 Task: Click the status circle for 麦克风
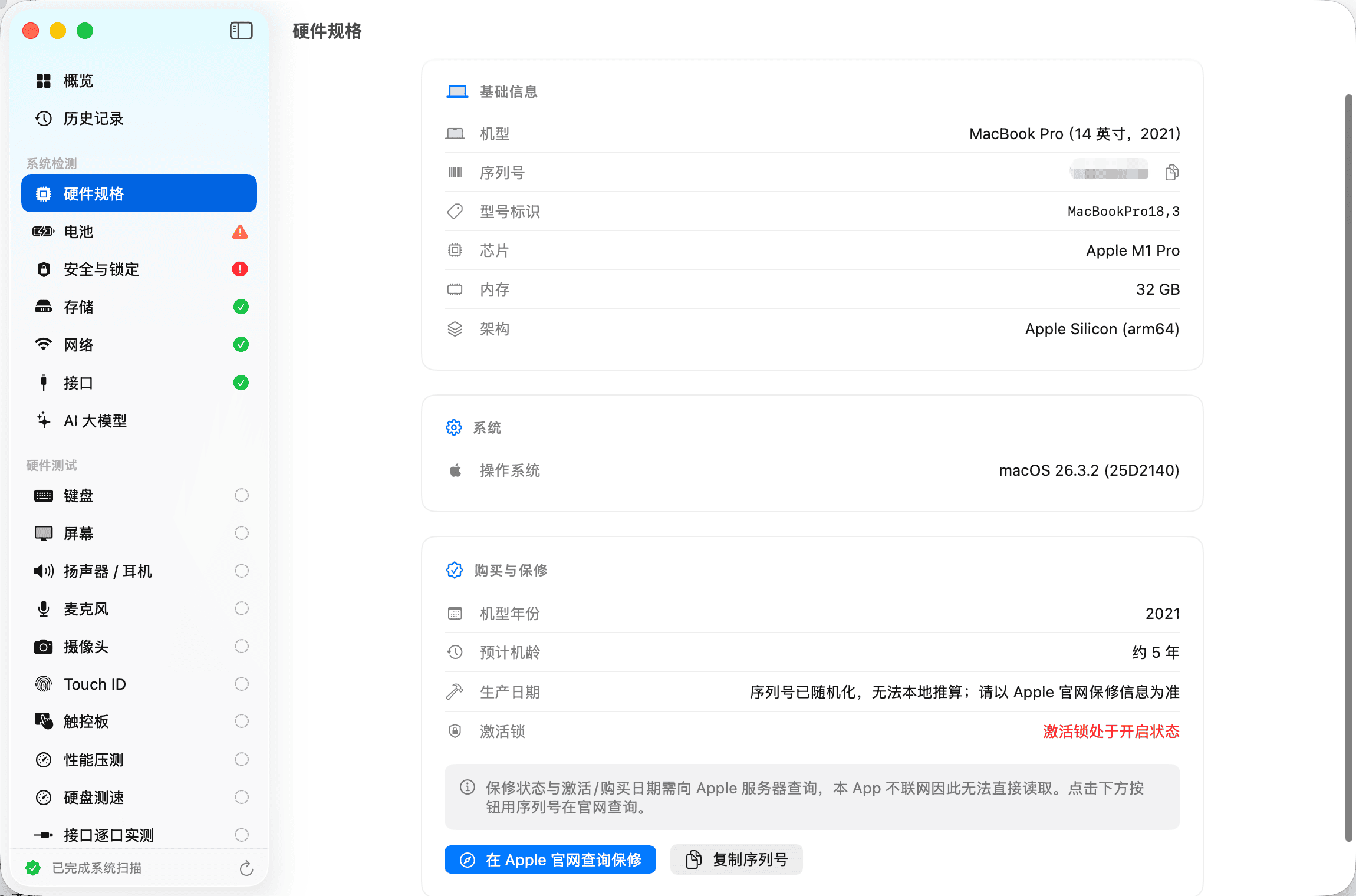(241, 608)
